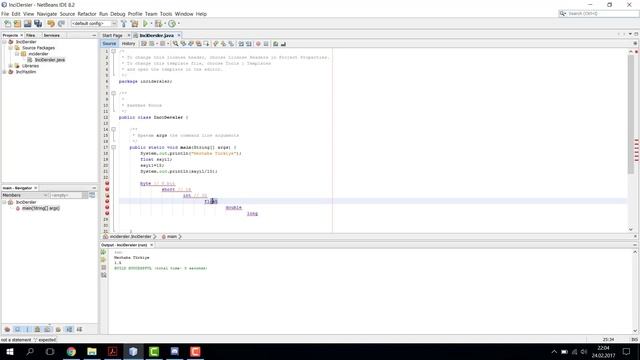Open the File menu

click(5, 14)
